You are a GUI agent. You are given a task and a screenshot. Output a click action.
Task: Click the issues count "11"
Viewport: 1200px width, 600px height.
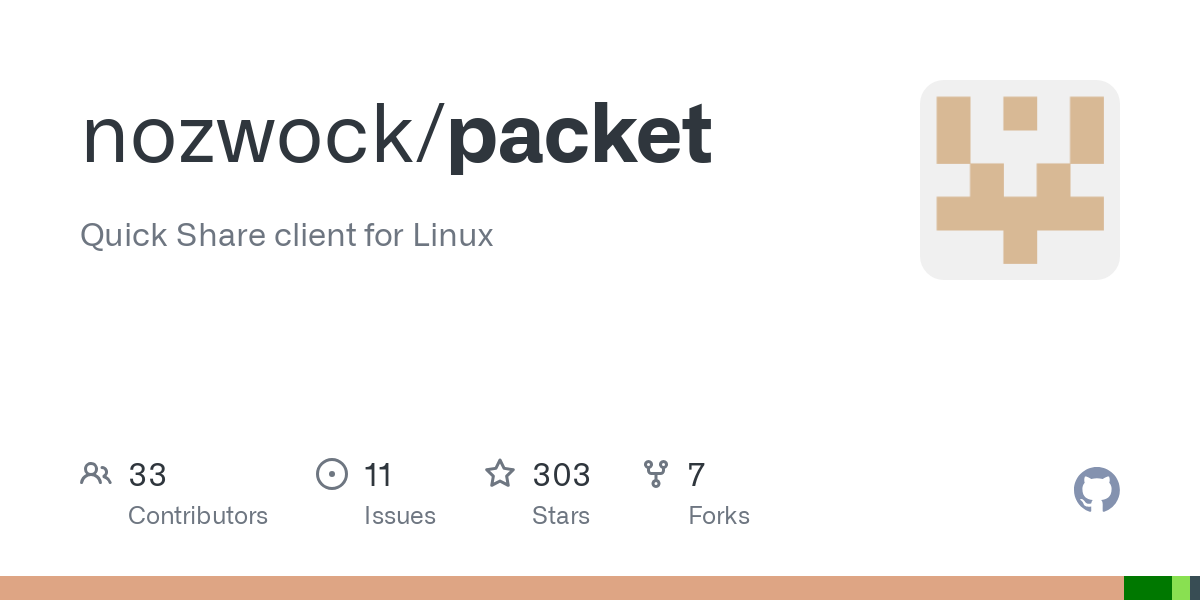coord(378,475)
